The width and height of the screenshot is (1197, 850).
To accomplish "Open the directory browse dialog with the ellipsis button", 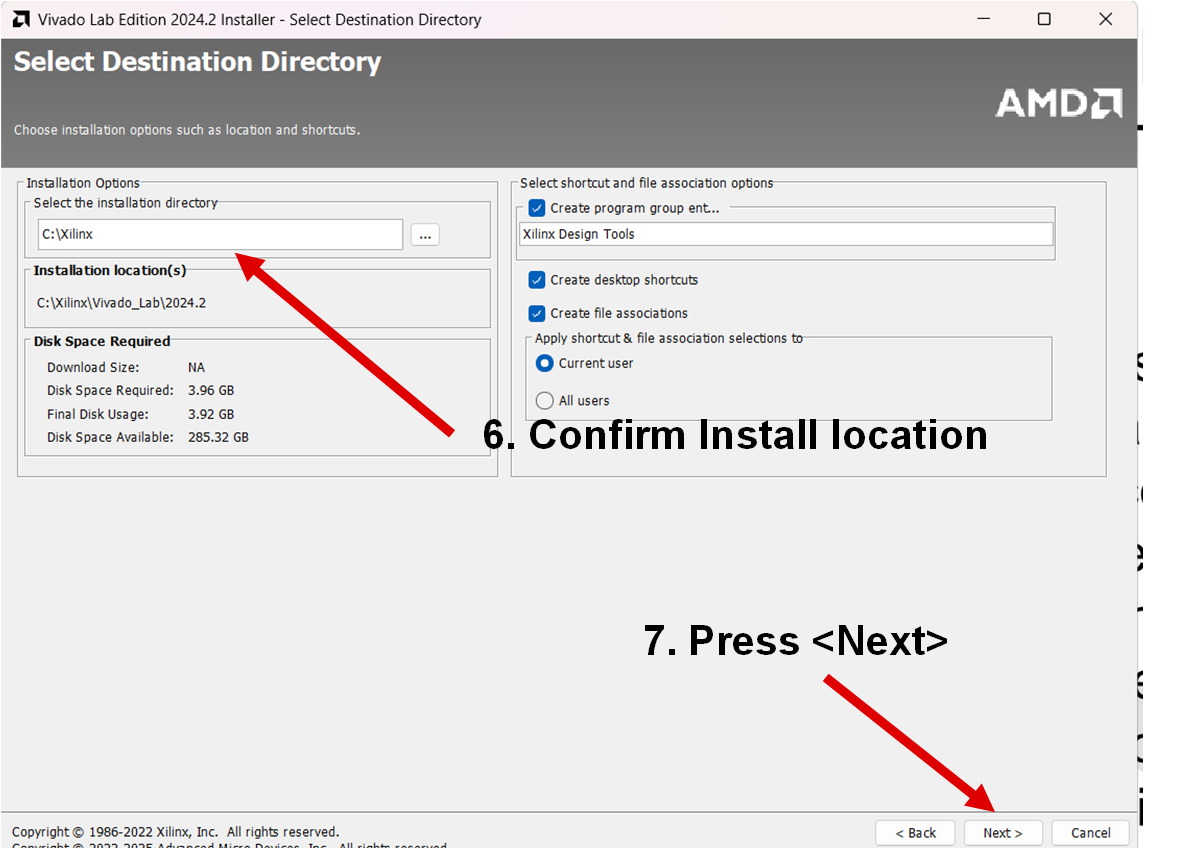I will (425, 235).
